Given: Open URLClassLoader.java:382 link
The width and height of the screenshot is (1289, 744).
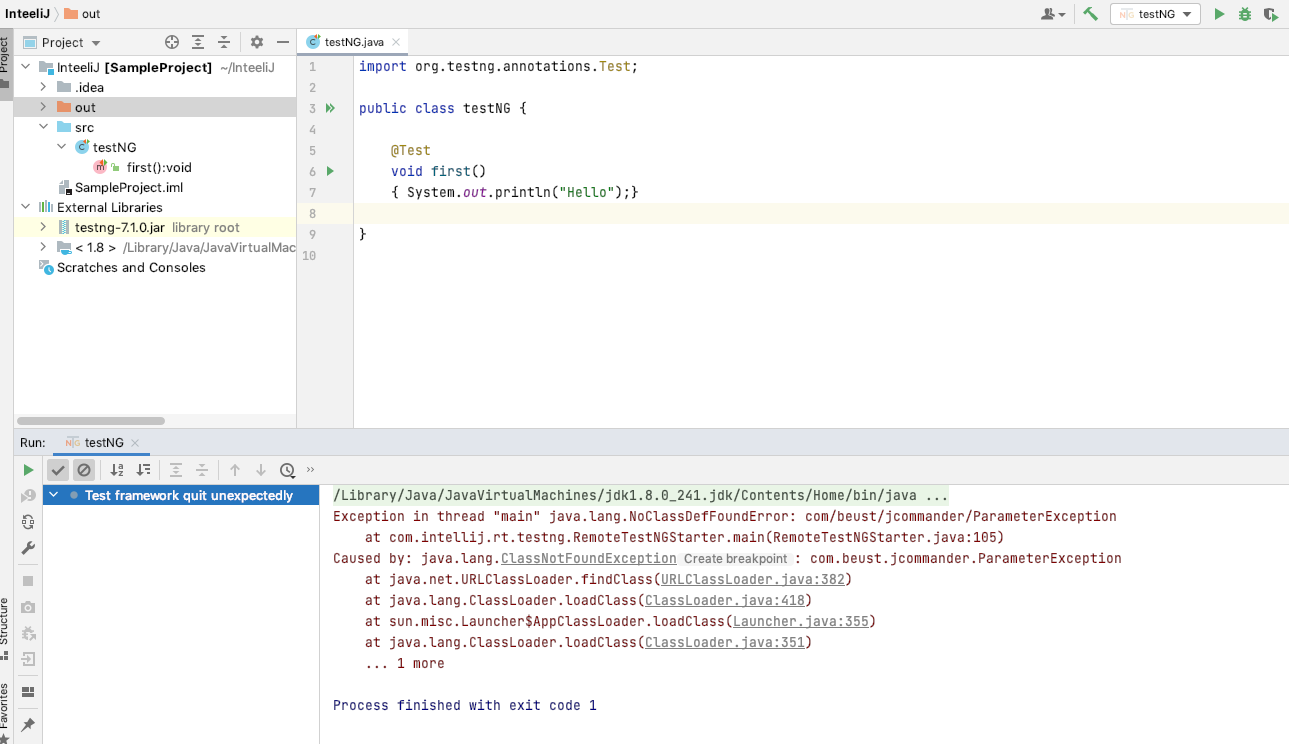Looking at the screenshot, I should pyautogui.click(x=753, y=579).
